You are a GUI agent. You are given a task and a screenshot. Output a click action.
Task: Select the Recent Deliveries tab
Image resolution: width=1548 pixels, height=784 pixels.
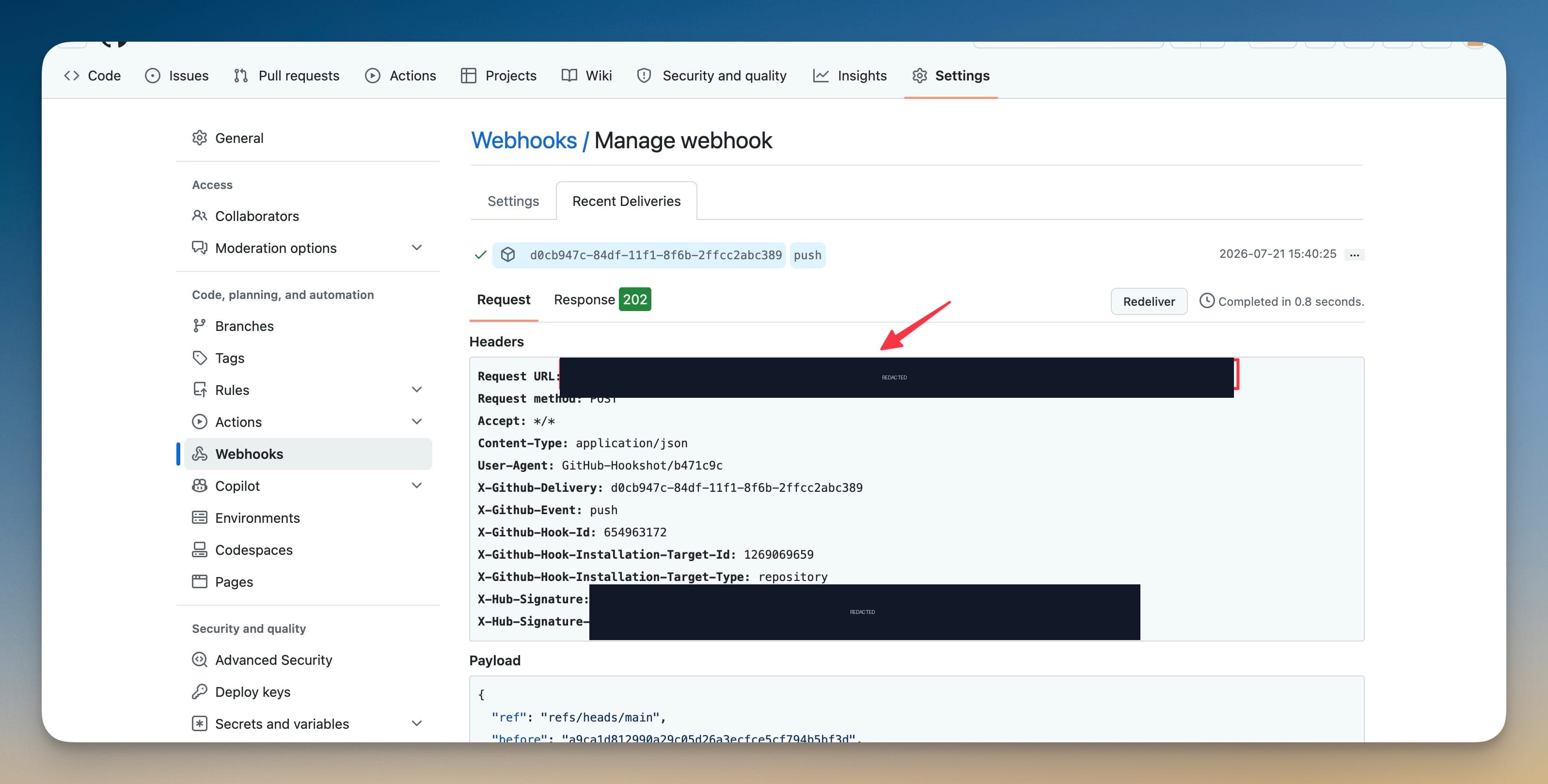[626, 201]
